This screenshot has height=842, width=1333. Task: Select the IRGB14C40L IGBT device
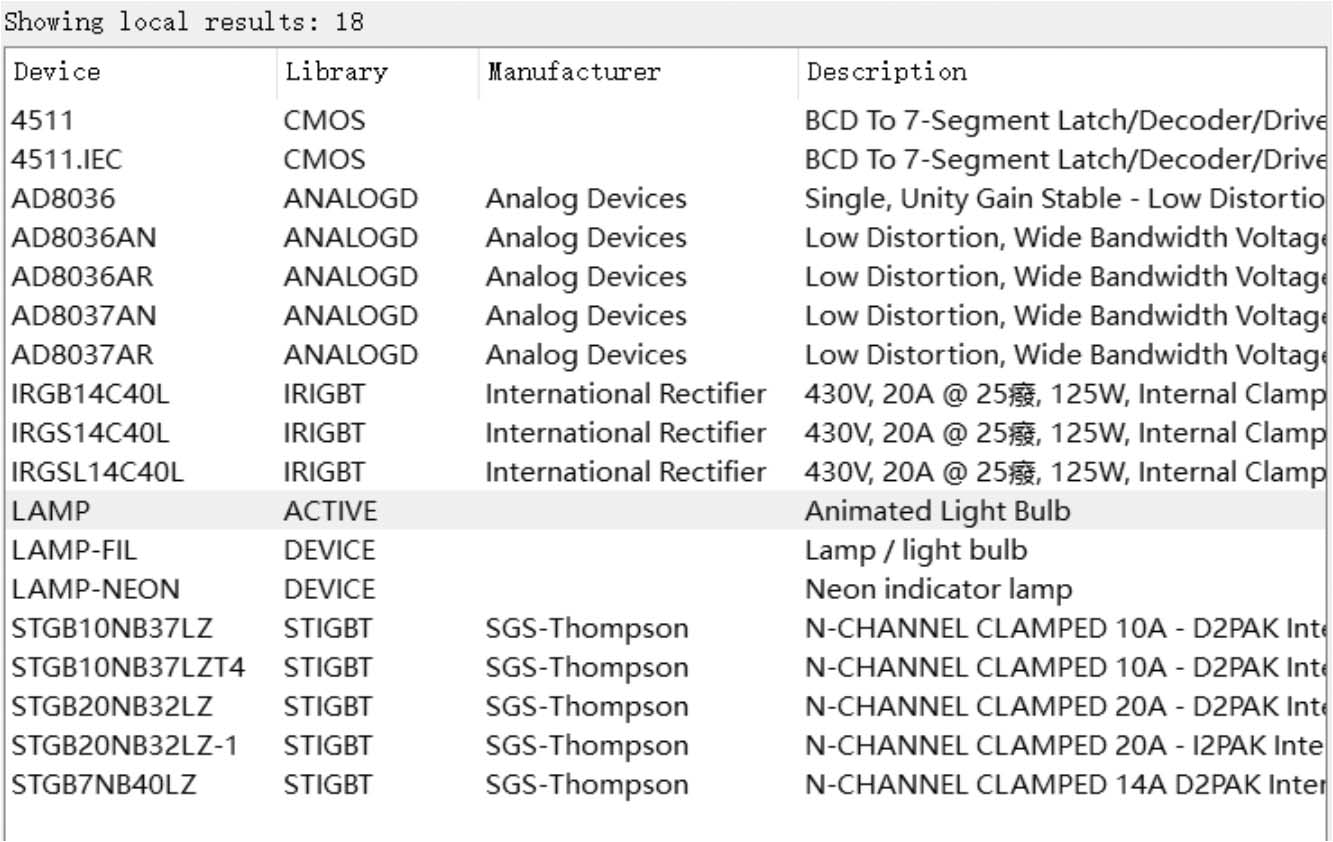coord(90,394)
